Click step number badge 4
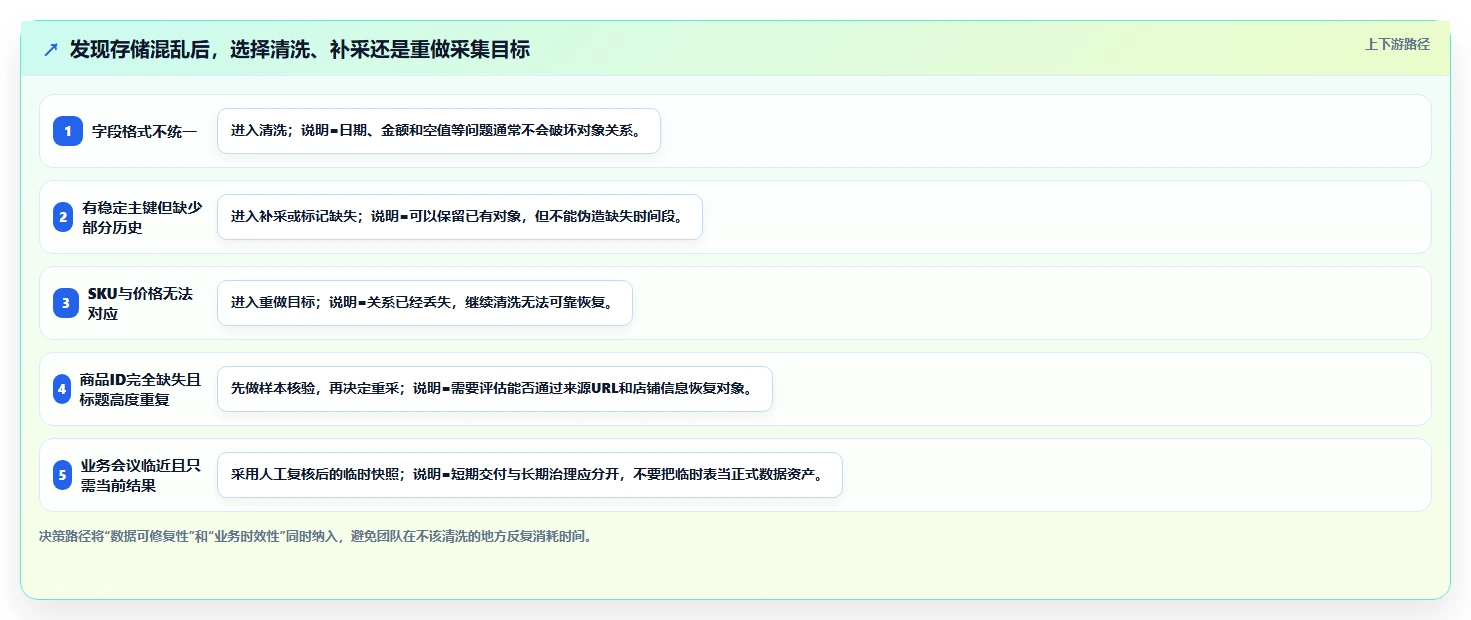This screenshot has height=620, width=1471. coord(62,389)
